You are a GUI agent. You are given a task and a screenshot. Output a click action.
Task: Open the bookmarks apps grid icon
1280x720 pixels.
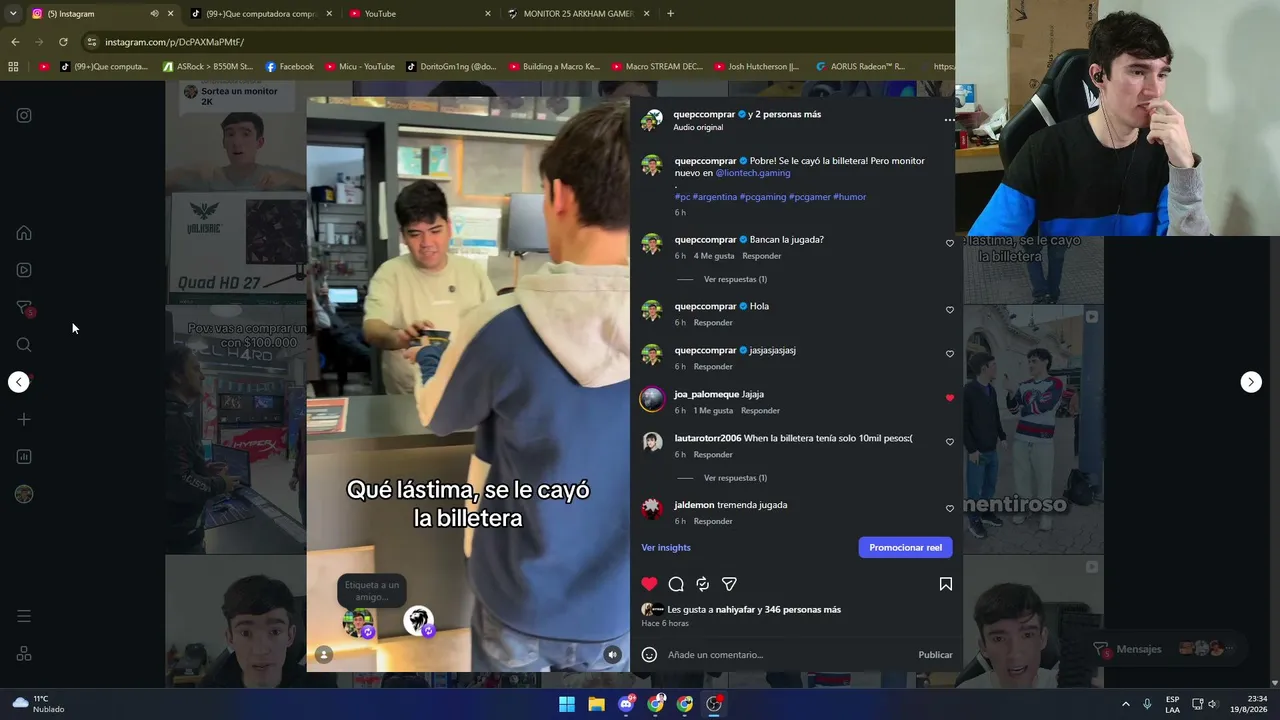[13, 67]
